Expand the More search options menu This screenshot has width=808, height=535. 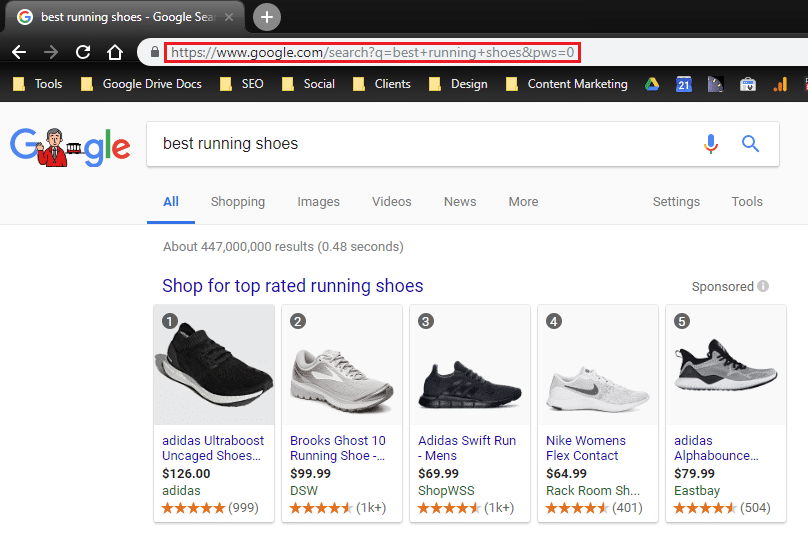pyautogui.click(x=524, y=202)
